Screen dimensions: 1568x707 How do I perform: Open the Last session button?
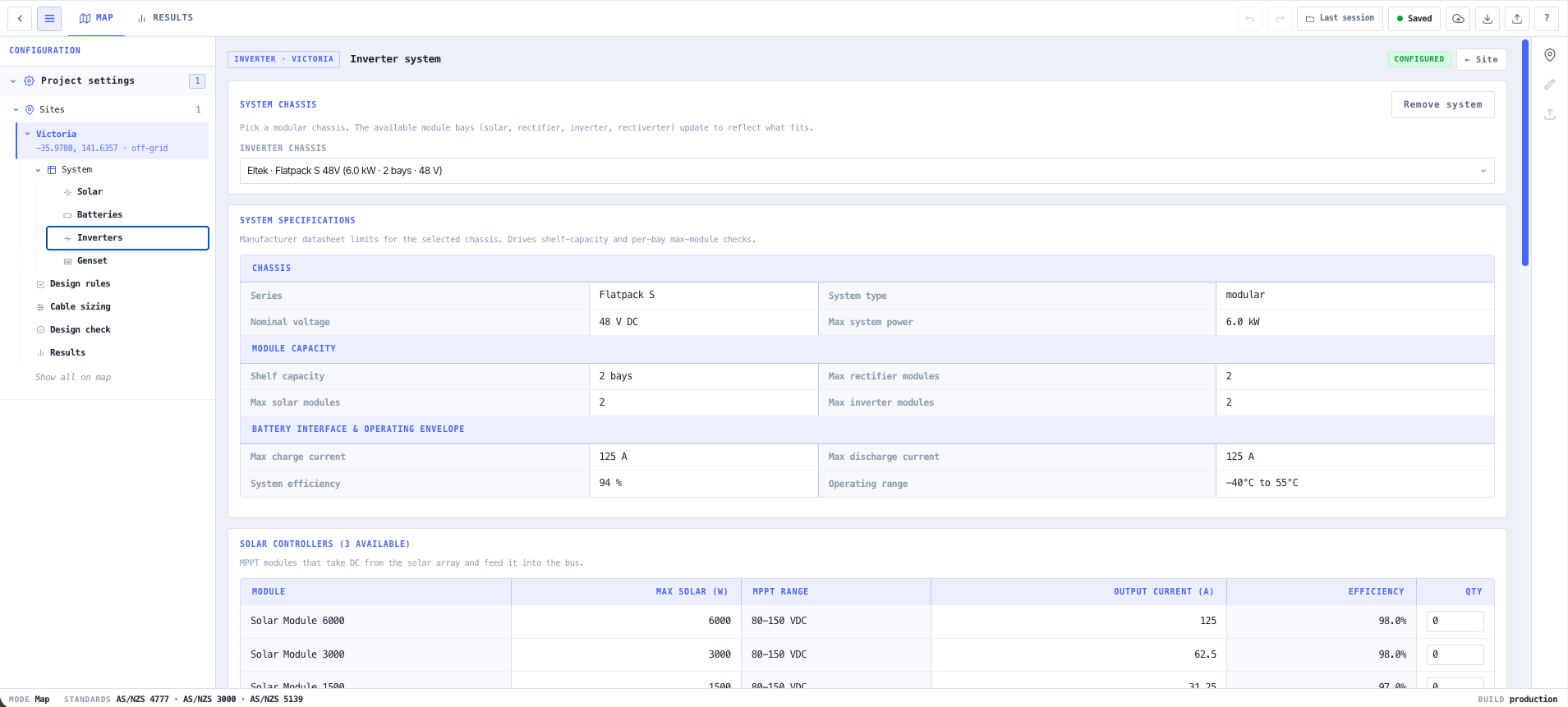(x=1340, y=18)
